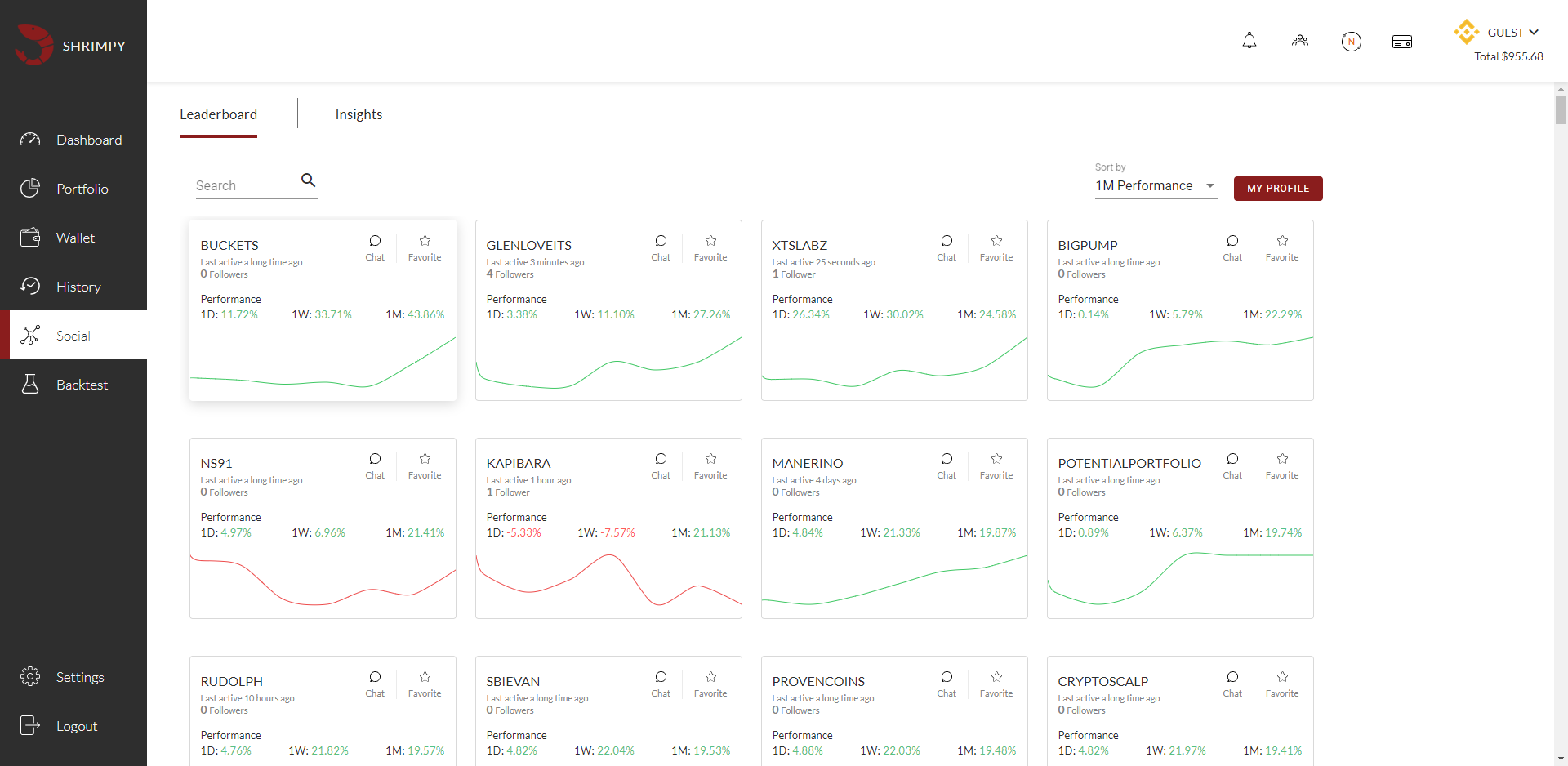Toggle favorite star for BIGPUMP
Screen dimensions: 1568x766
point(1282,247)
